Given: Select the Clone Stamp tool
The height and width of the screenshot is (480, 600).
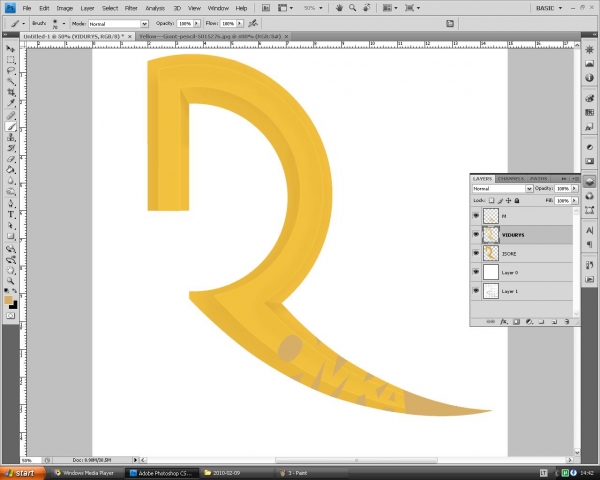Looking at the screenshot, I should point(11,137).
